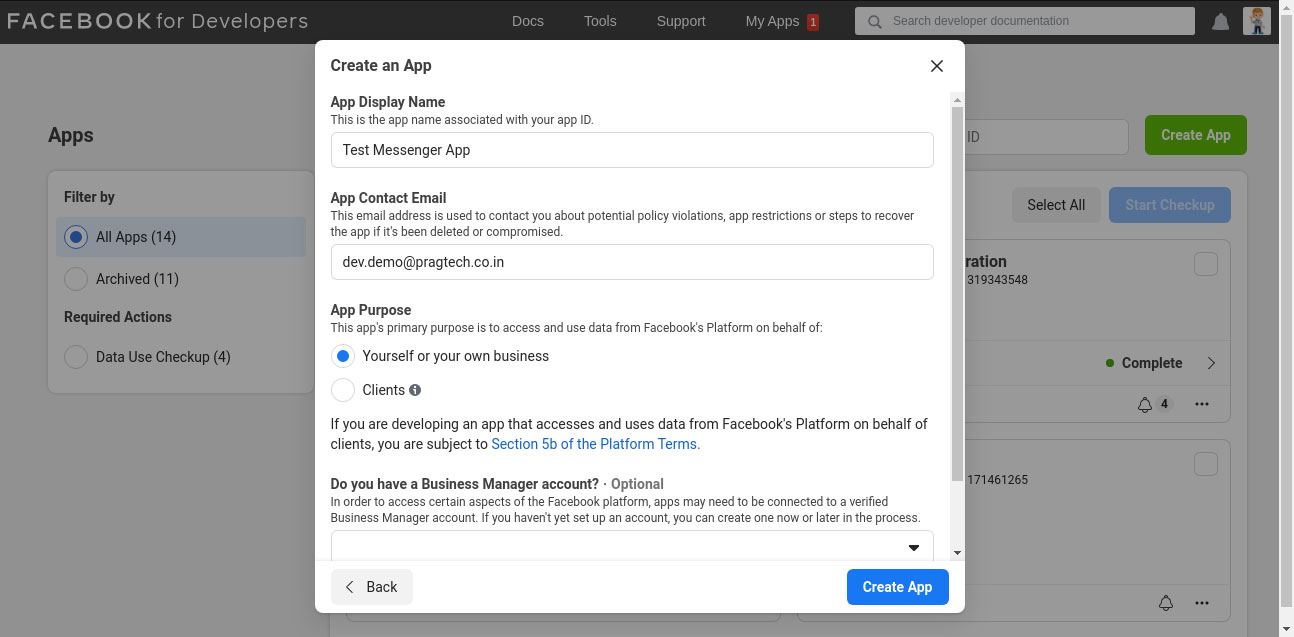Viewport: 1294px width, 637px height.
Task: Close the Create an App dialog
Action: pos(937,66)
